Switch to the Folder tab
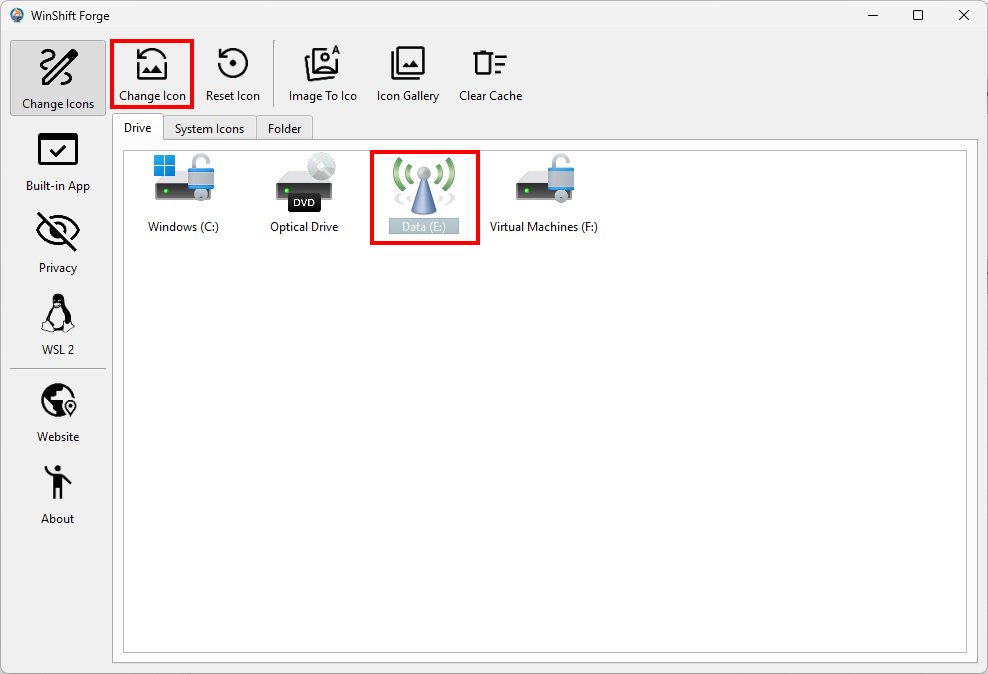Viewport: 988px width, 674px height. (x=285, y=129)
